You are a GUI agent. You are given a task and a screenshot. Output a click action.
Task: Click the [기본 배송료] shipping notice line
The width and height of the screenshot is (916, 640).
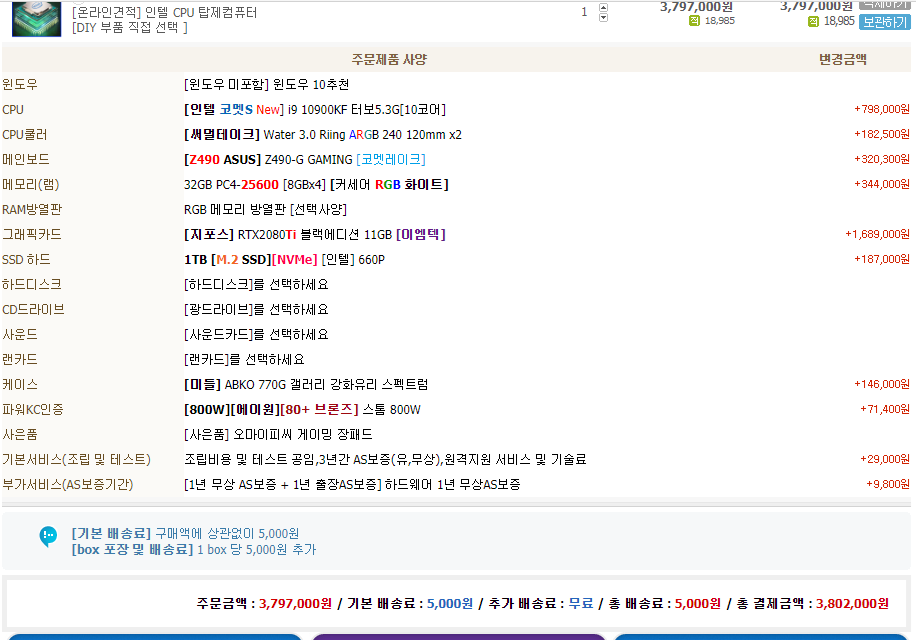tap(185, 534)
